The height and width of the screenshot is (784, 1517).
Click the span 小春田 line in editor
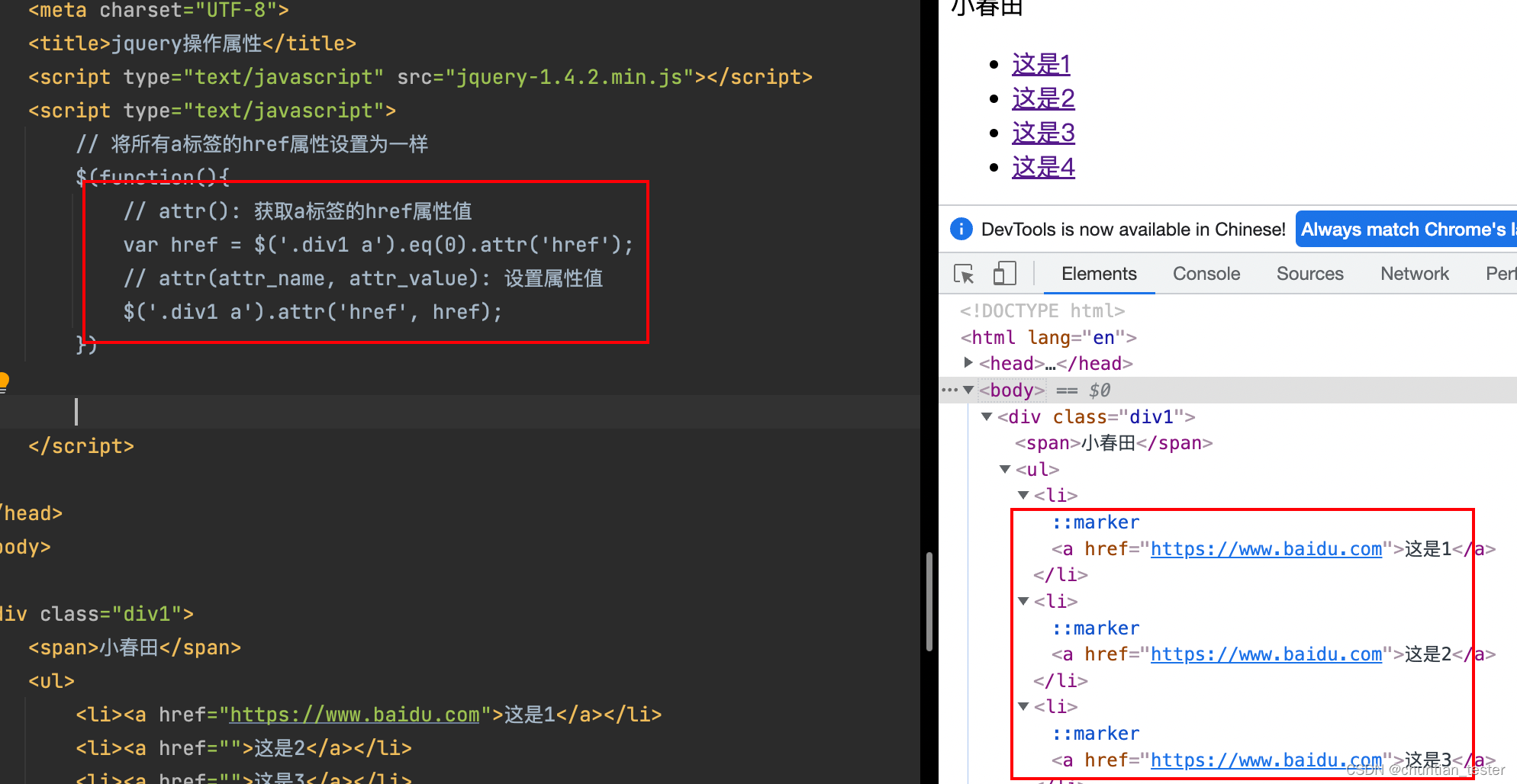[x=134, y=647]
